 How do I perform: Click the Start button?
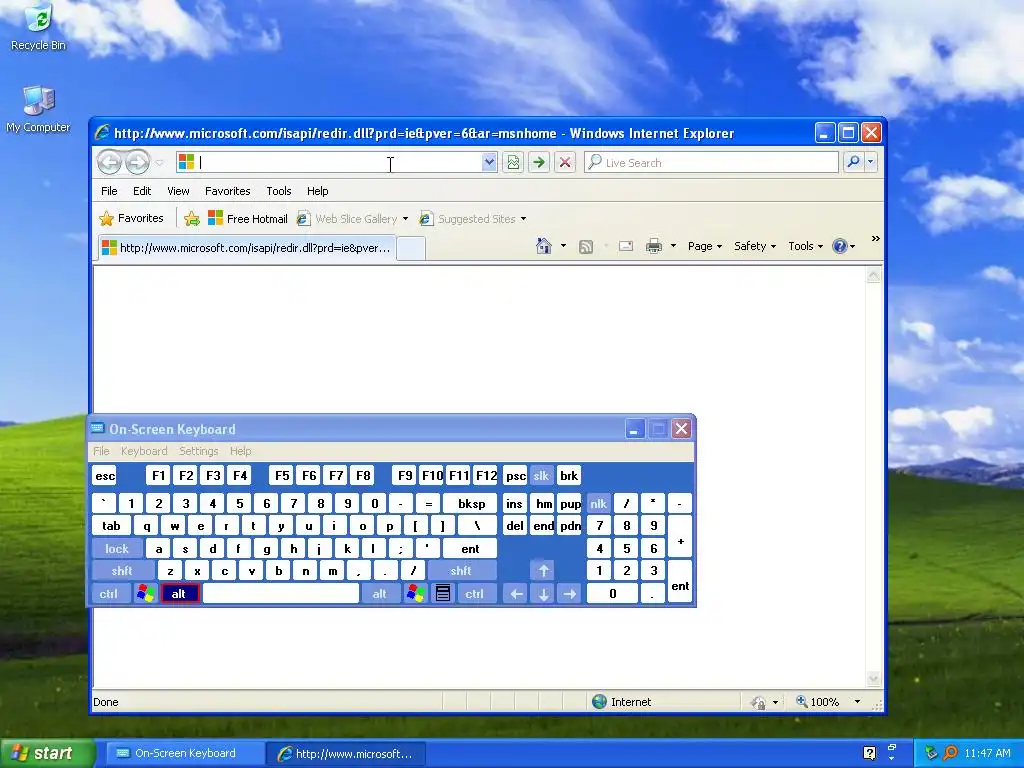pyautogui.click(x=46, y=753)
